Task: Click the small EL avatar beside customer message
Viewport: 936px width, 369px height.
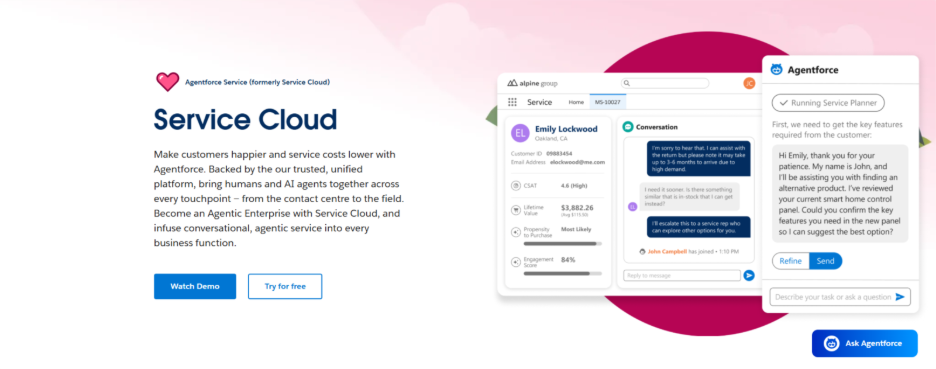Action: (632, 207)
